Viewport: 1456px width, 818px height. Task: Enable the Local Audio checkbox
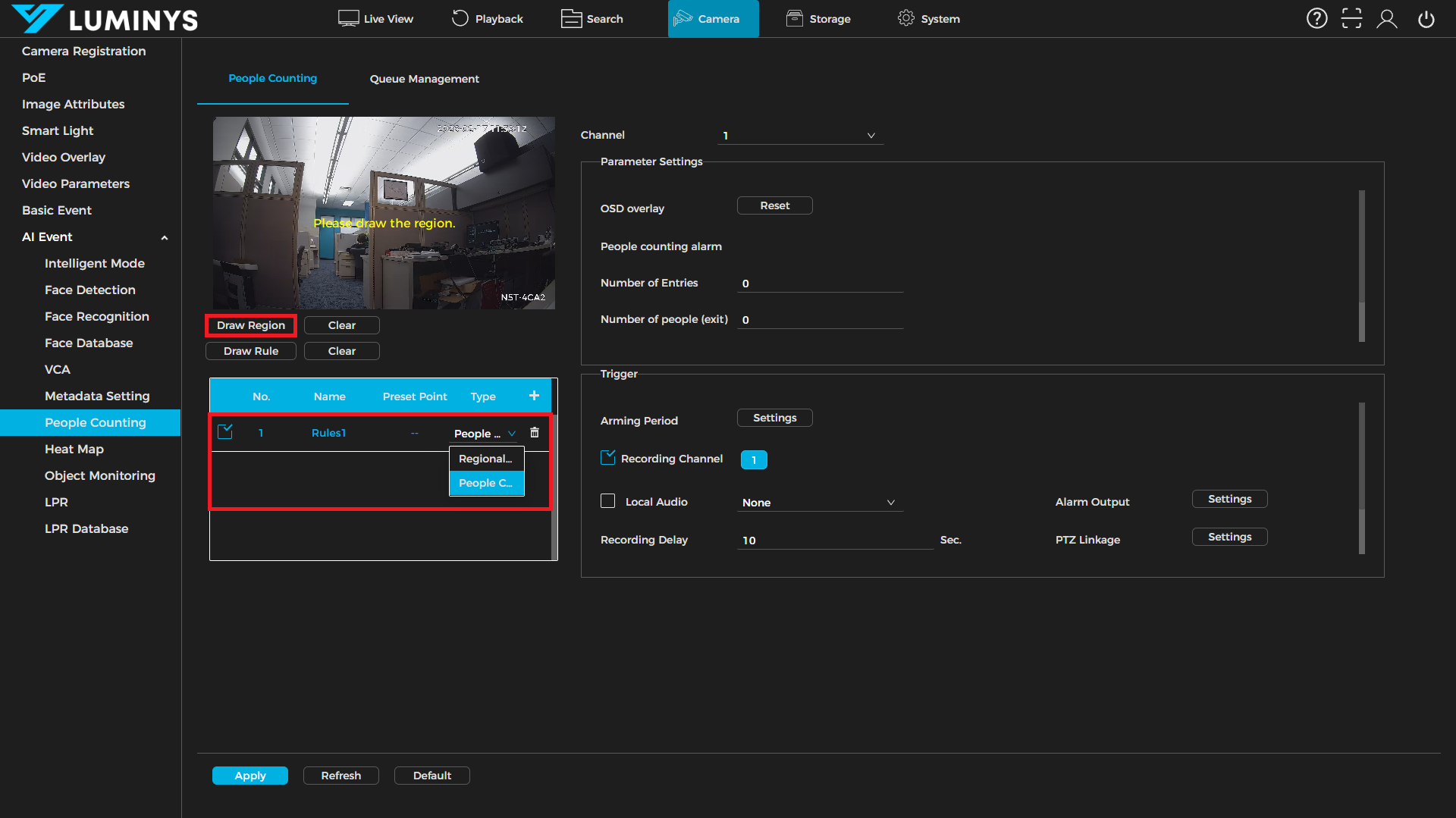(607, 501)
